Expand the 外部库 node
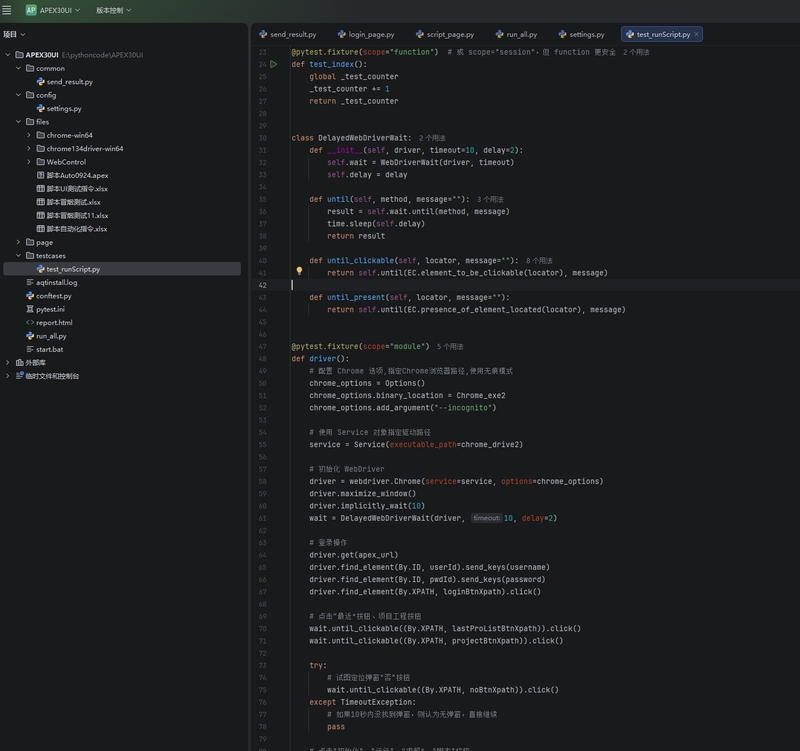The image size is (800, 751). click(8, 363)
